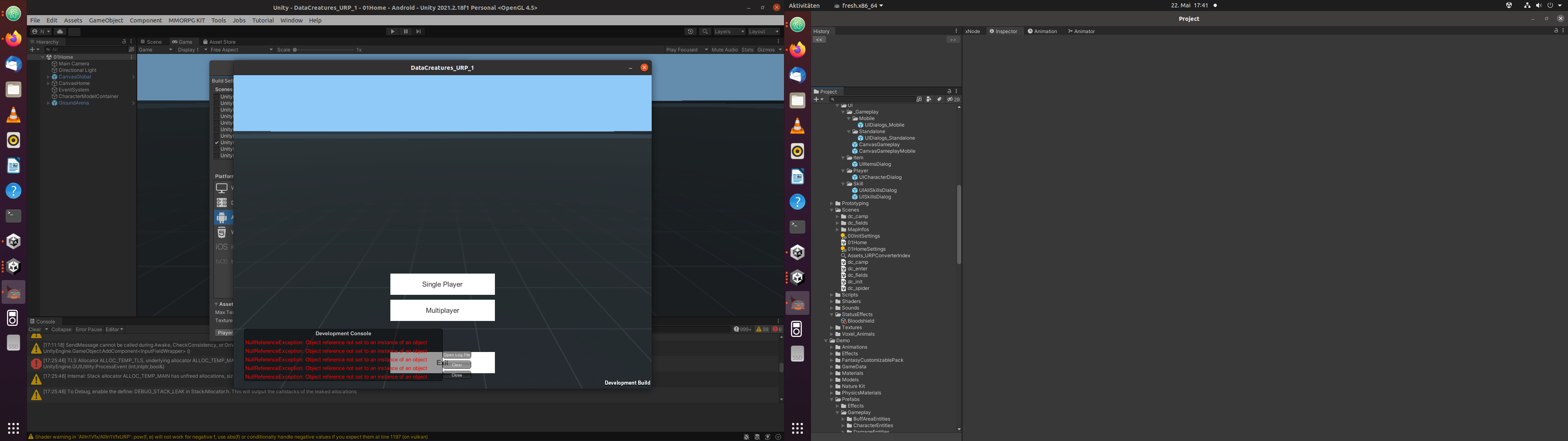The height and width of the screenshot is (441, 1568).
Task: Toggle warning messages counter showing 88
Action: coord(762,330)
